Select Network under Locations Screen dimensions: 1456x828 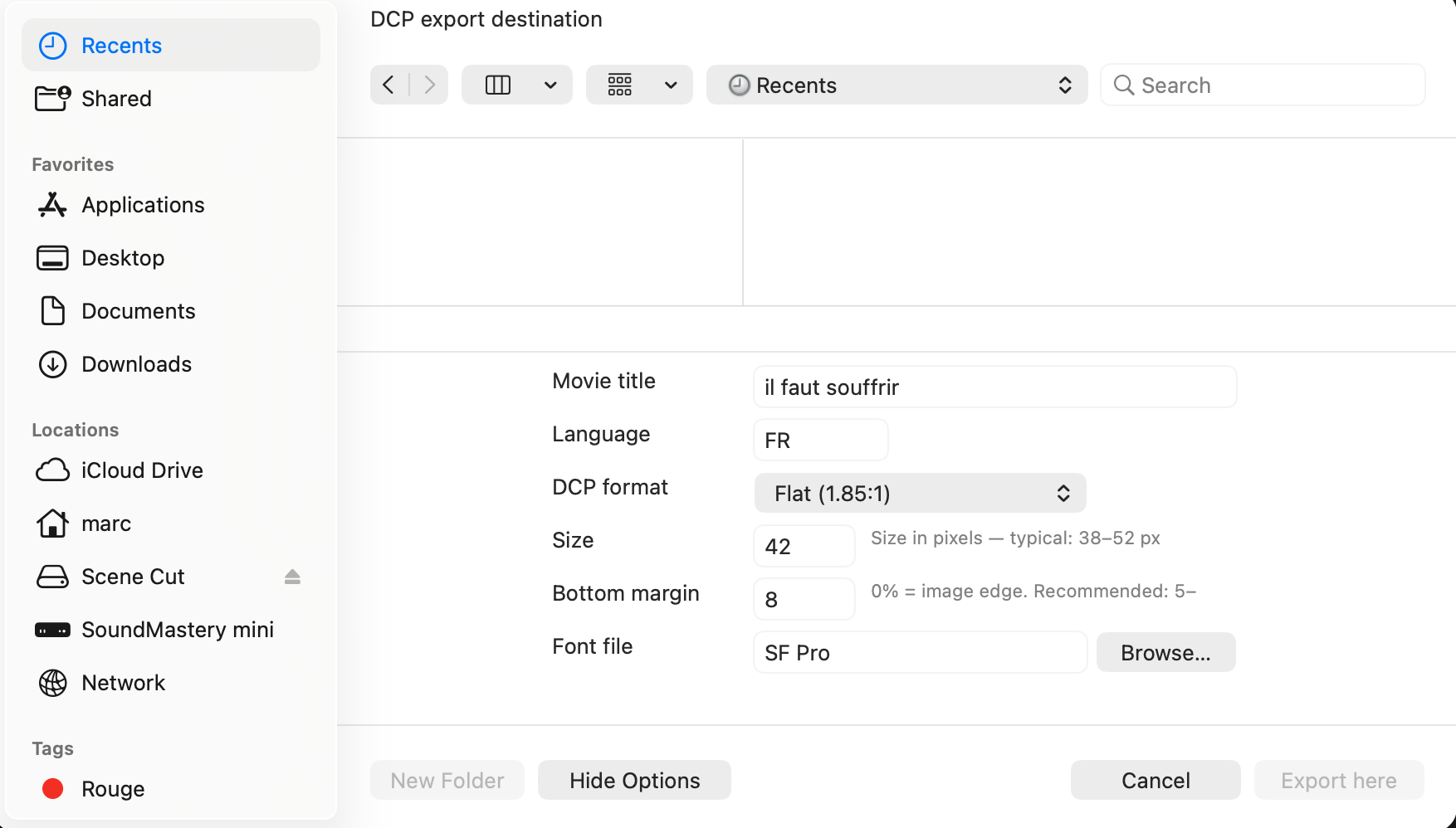(123, 683)
